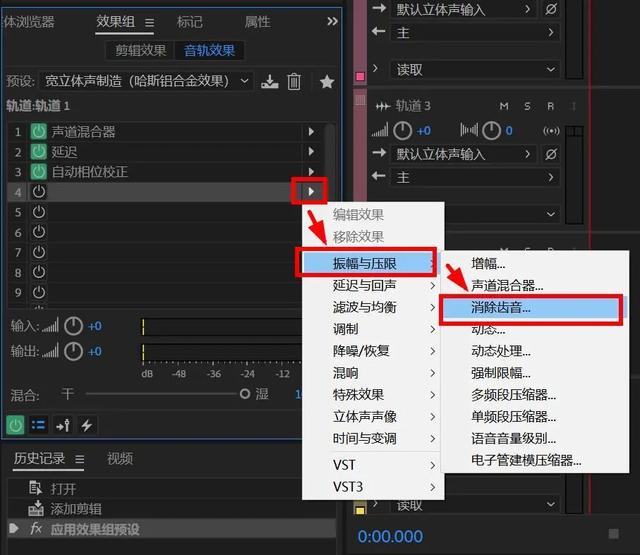Toggle power button of slot 8
The height and width of the screenshot is (555, 640).
coord(39,272)
